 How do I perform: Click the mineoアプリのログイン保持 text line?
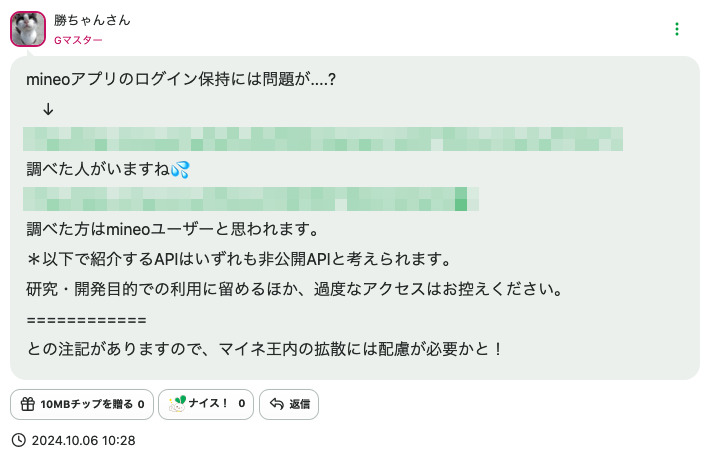(180, 79)
